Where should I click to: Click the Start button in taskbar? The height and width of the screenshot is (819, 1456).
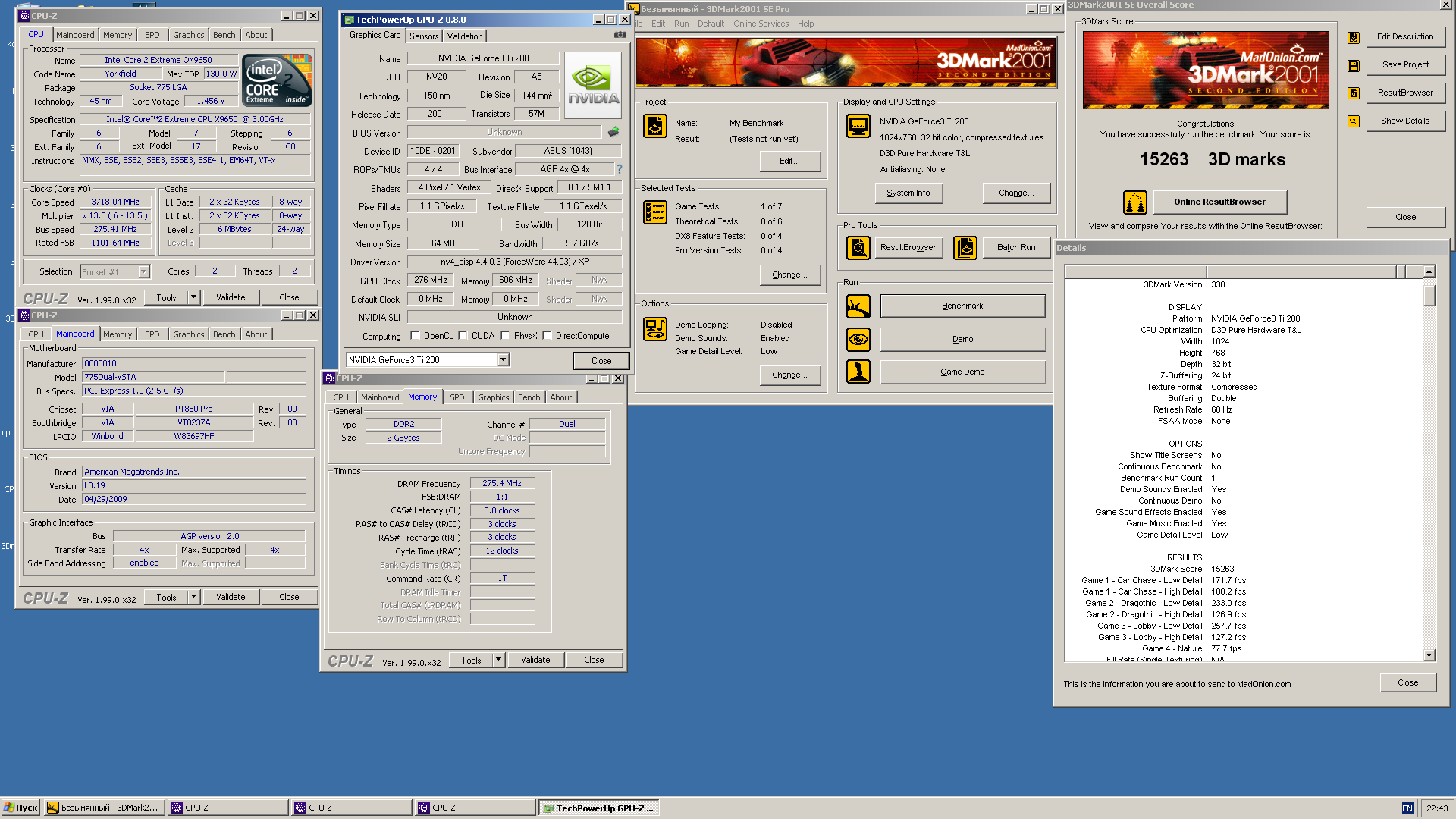pyautogui.click(x=21, y=808)
